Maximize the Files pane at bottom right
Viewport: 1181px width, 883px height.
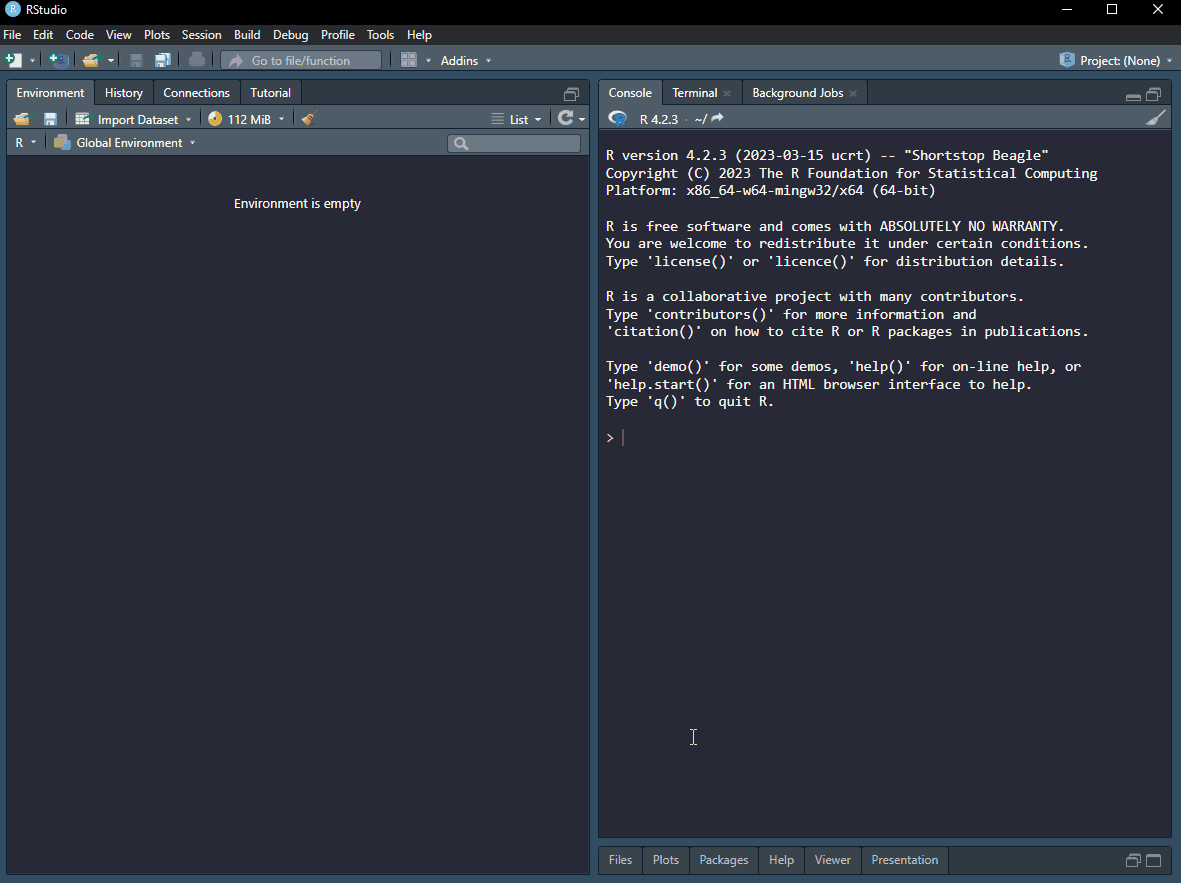[x=1153, y=860]
